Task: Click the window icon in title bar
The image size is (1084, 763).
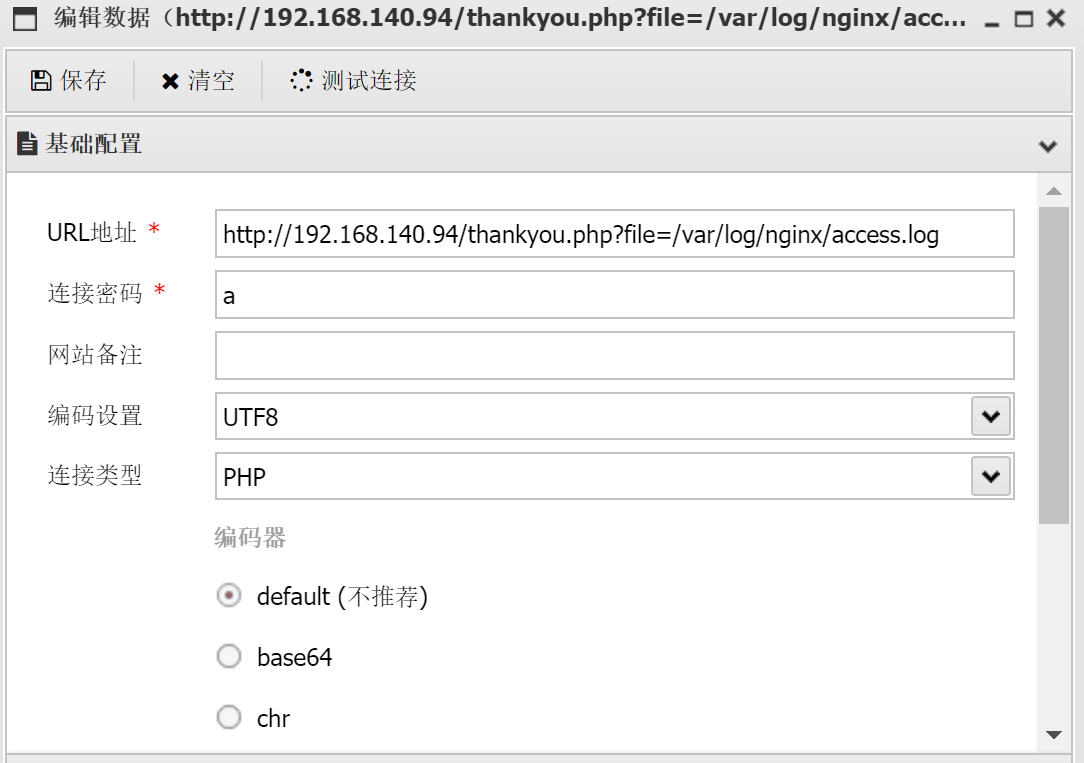Action: (25, 19)
